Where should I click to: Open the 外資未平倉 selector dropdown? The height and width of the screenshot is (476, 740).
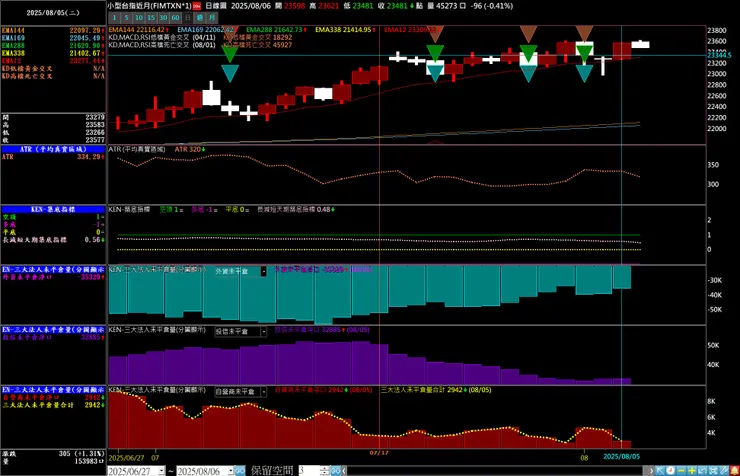(263, 271)
